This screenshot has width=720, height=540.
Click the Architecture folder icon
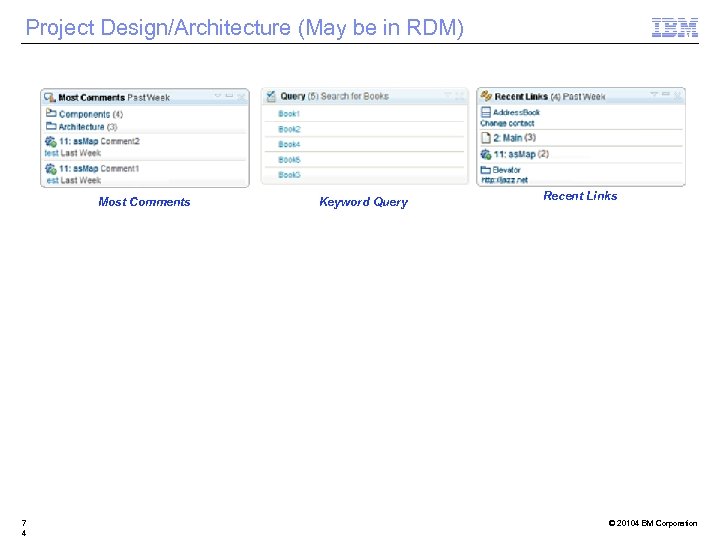[x=51, y=126]
